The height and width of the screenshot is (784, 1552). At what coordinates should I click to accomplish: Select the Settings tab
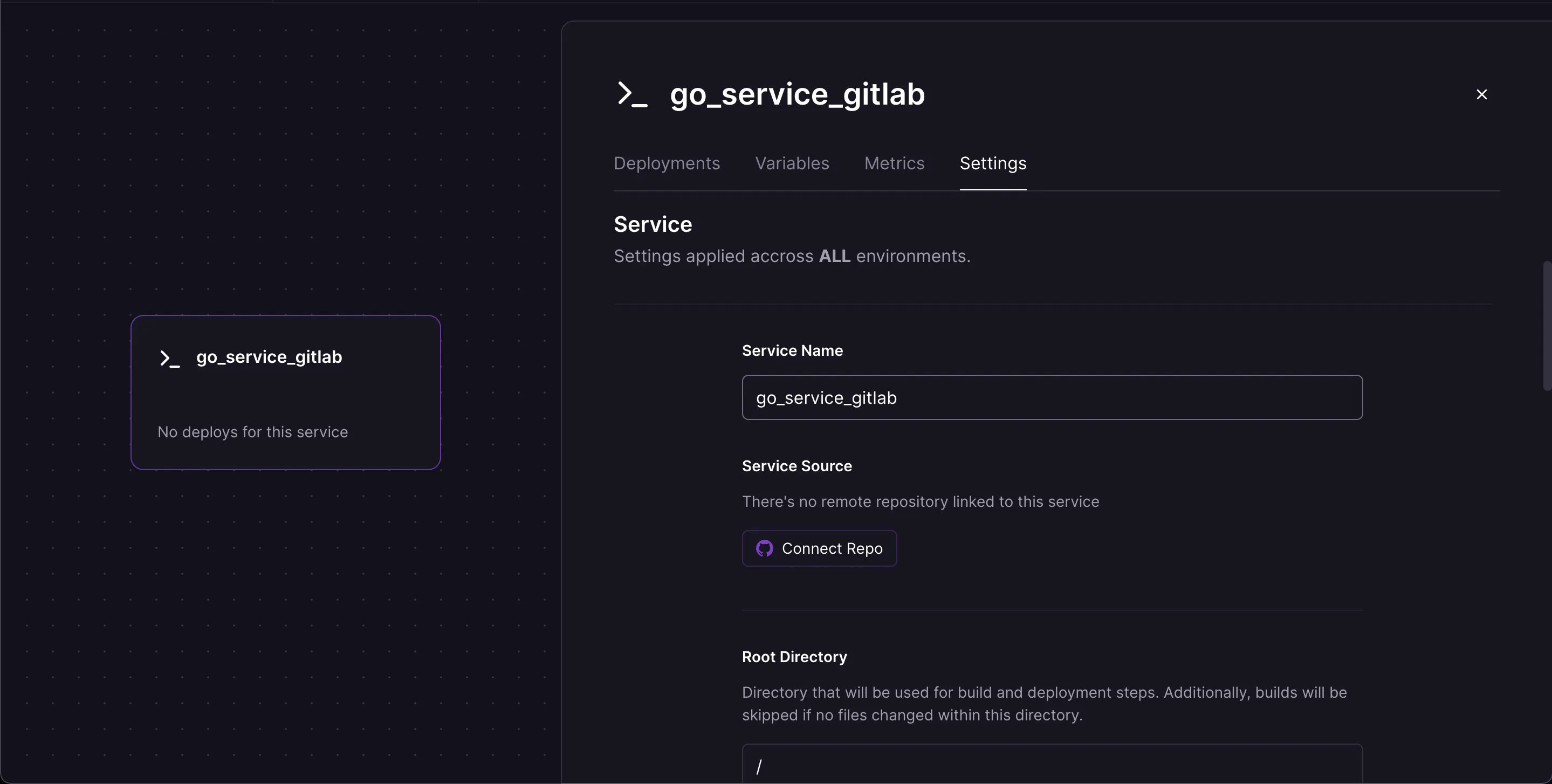992,163
